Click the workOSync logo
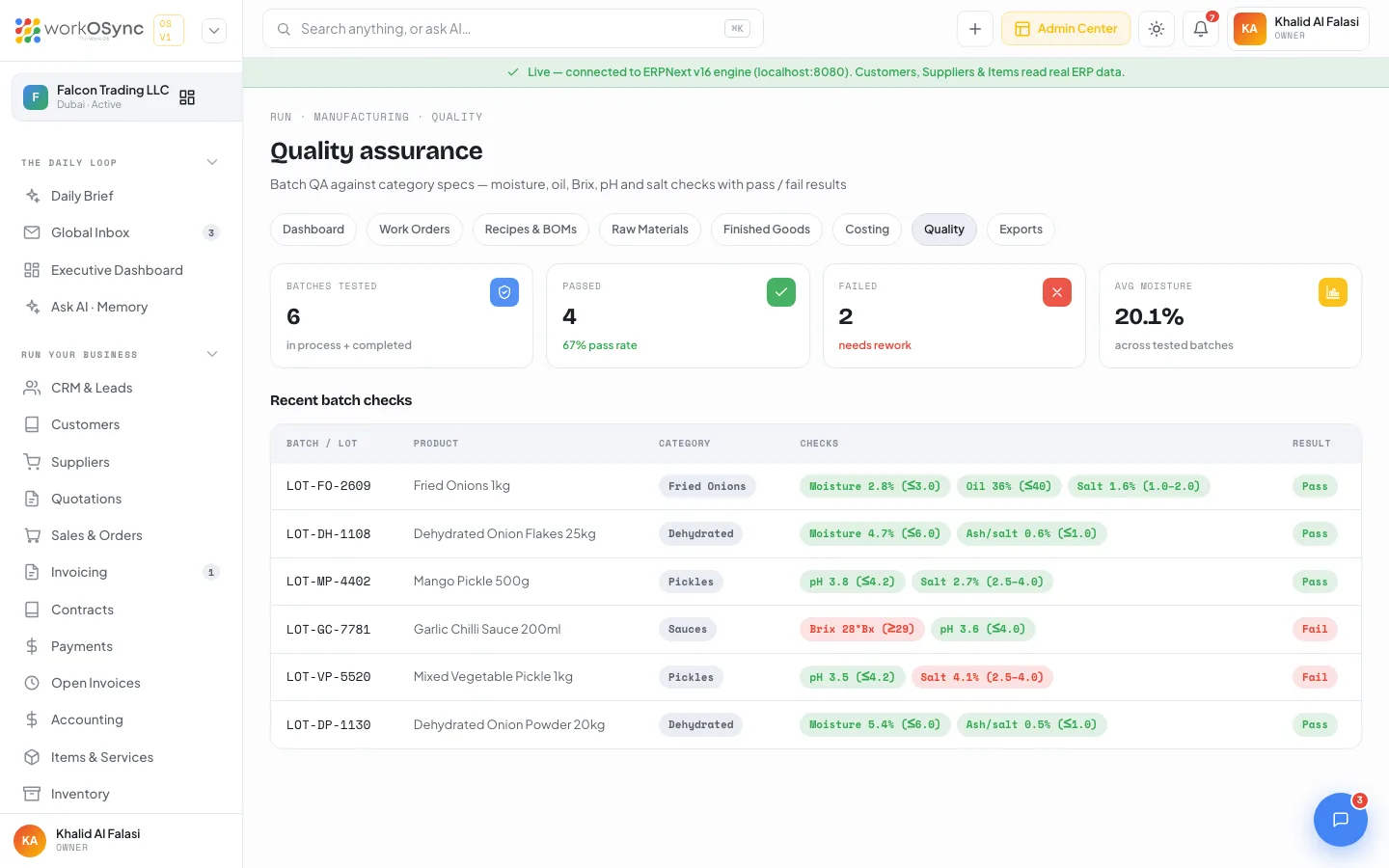This screenshot has width=1389, height=868. (79, 30)
